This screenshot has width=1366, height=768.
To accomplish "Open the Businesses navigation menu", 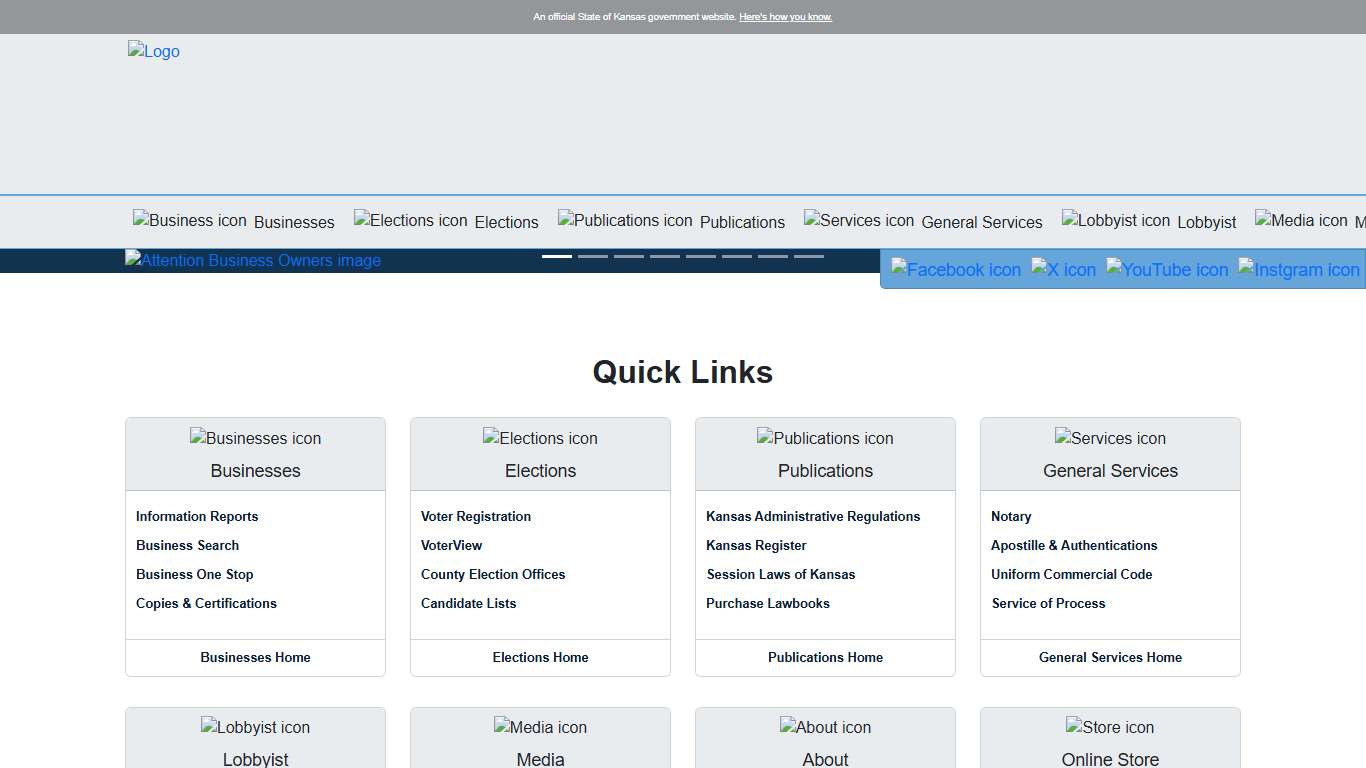I will click(x=234, y=221).
